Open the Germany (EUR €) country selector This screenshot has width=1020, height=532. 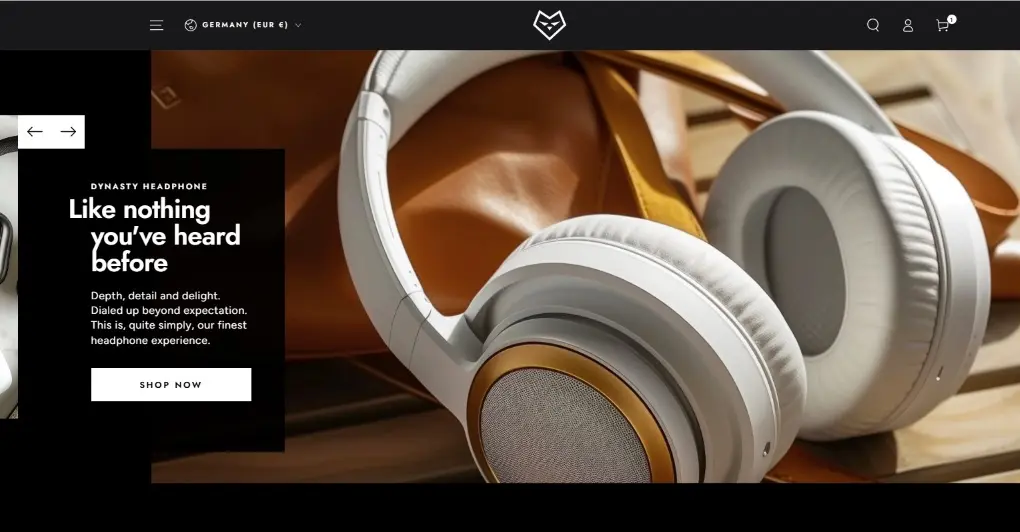coord(244,25)
